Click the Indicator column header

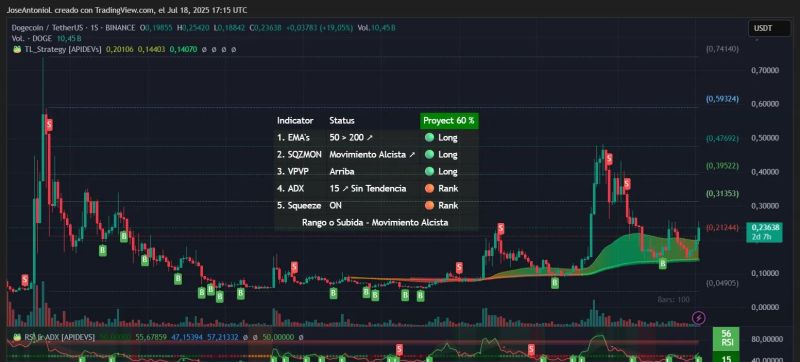tap(295, 121)
